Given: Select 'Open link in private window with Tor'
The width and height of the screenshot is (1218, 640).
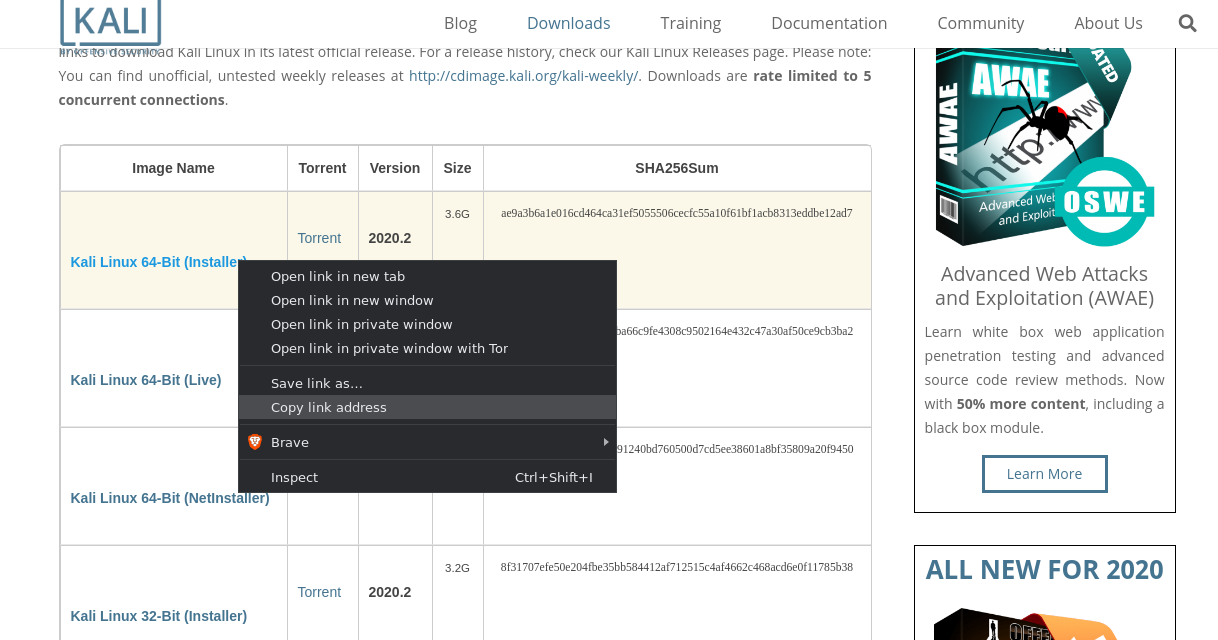Looking at the screenshot, I should coord(427,348).
